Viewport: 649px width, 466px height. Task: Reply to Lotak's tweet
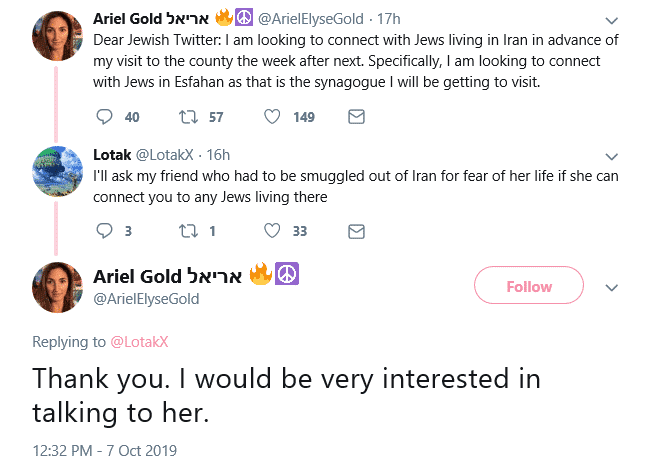(x=105, y=231)
